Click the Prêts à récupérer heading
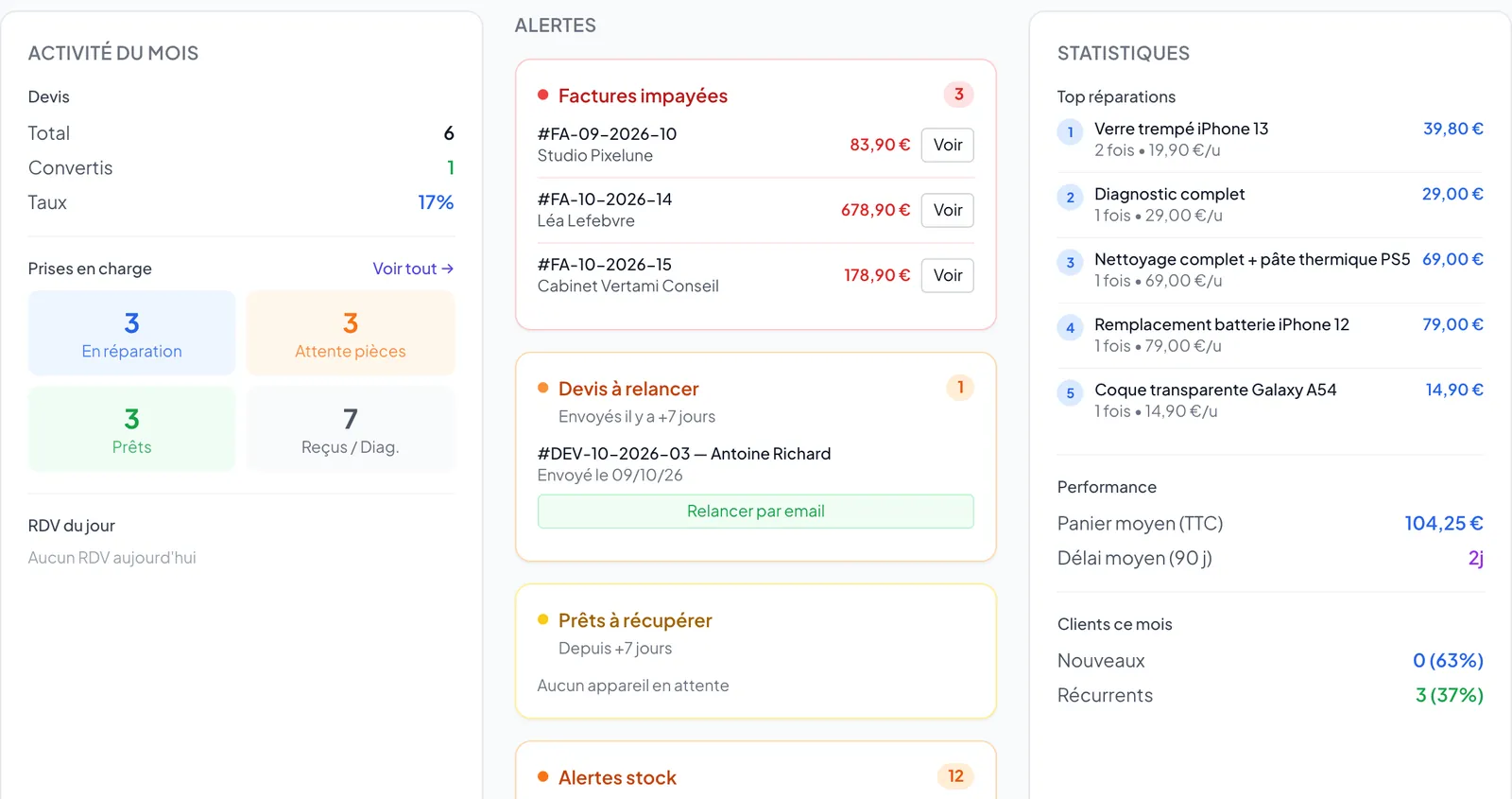Image resolution: width=1512 pixels, height=799 pixels. [x=635, y=620]
